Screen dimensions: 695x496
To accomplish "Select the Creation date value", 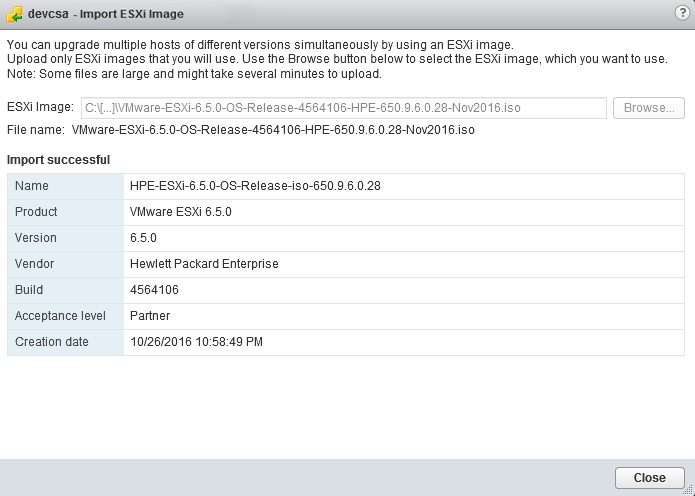I will (x=196, y=342).
